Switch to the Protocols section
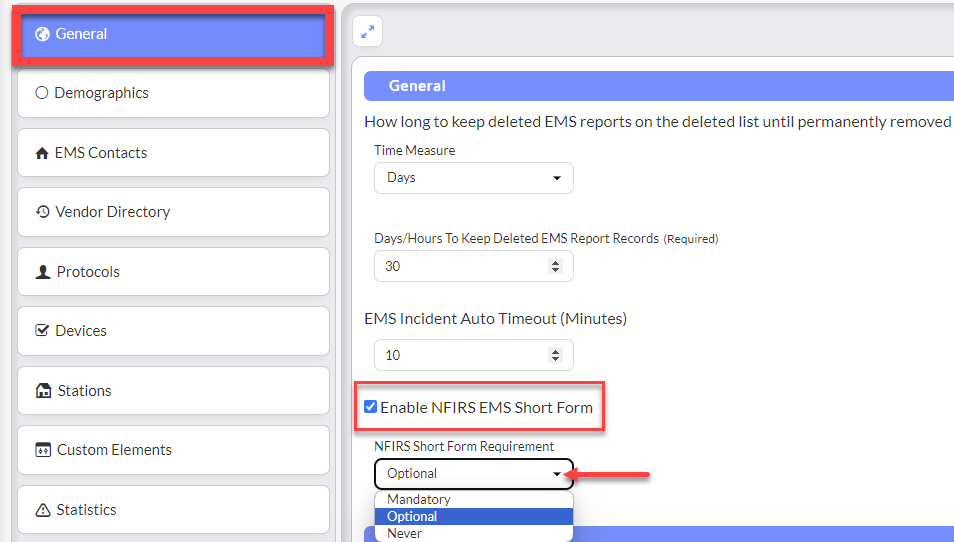This screenshot has height=542, width=954. coord(173,271)
